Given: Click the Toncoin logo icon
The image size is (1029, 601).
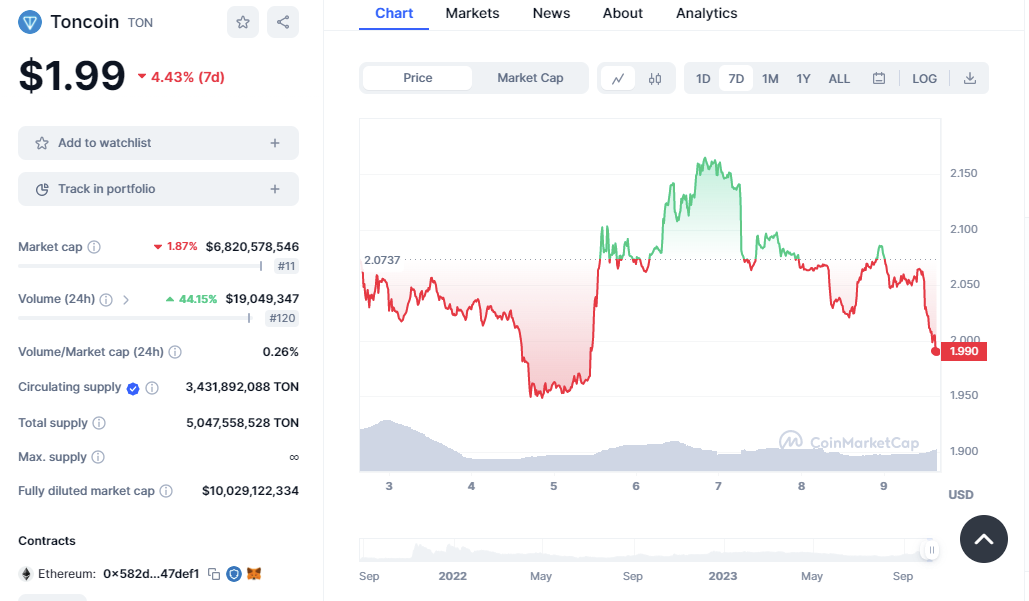Looking at the screenshot, I should coord(30,22).
